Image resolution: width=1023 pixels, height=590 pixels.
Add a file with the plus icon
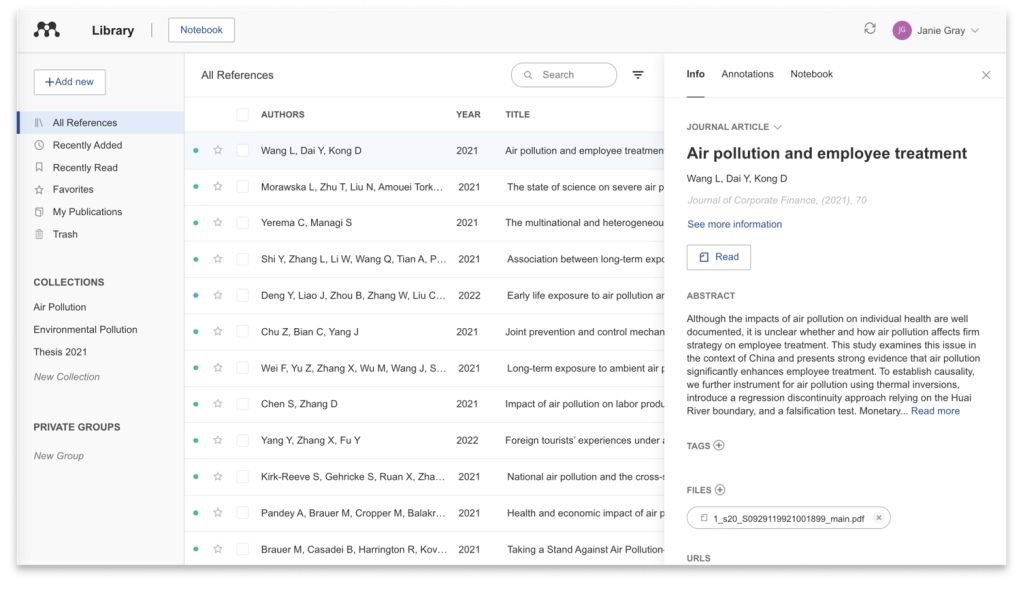click(x=720, y=490)
